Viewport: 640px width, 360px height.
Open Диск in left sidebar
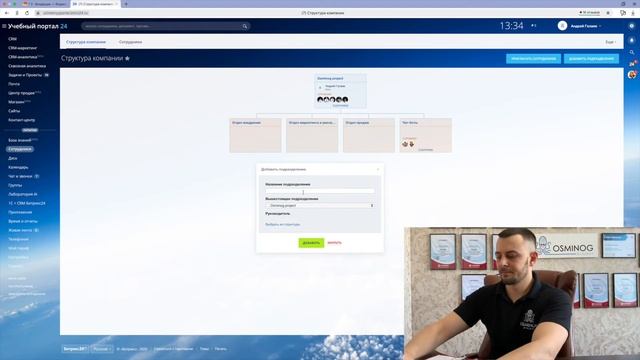(x=13, y=158)
